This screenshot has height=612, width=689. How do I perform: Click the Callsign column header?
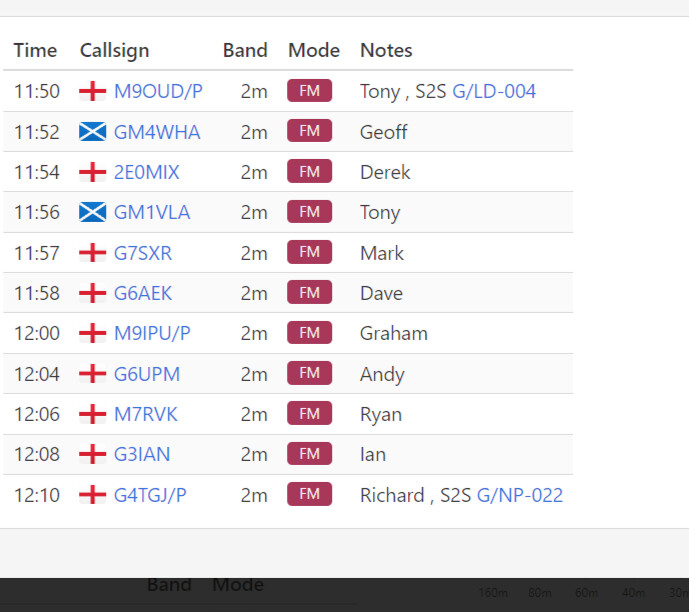(114, 50)
